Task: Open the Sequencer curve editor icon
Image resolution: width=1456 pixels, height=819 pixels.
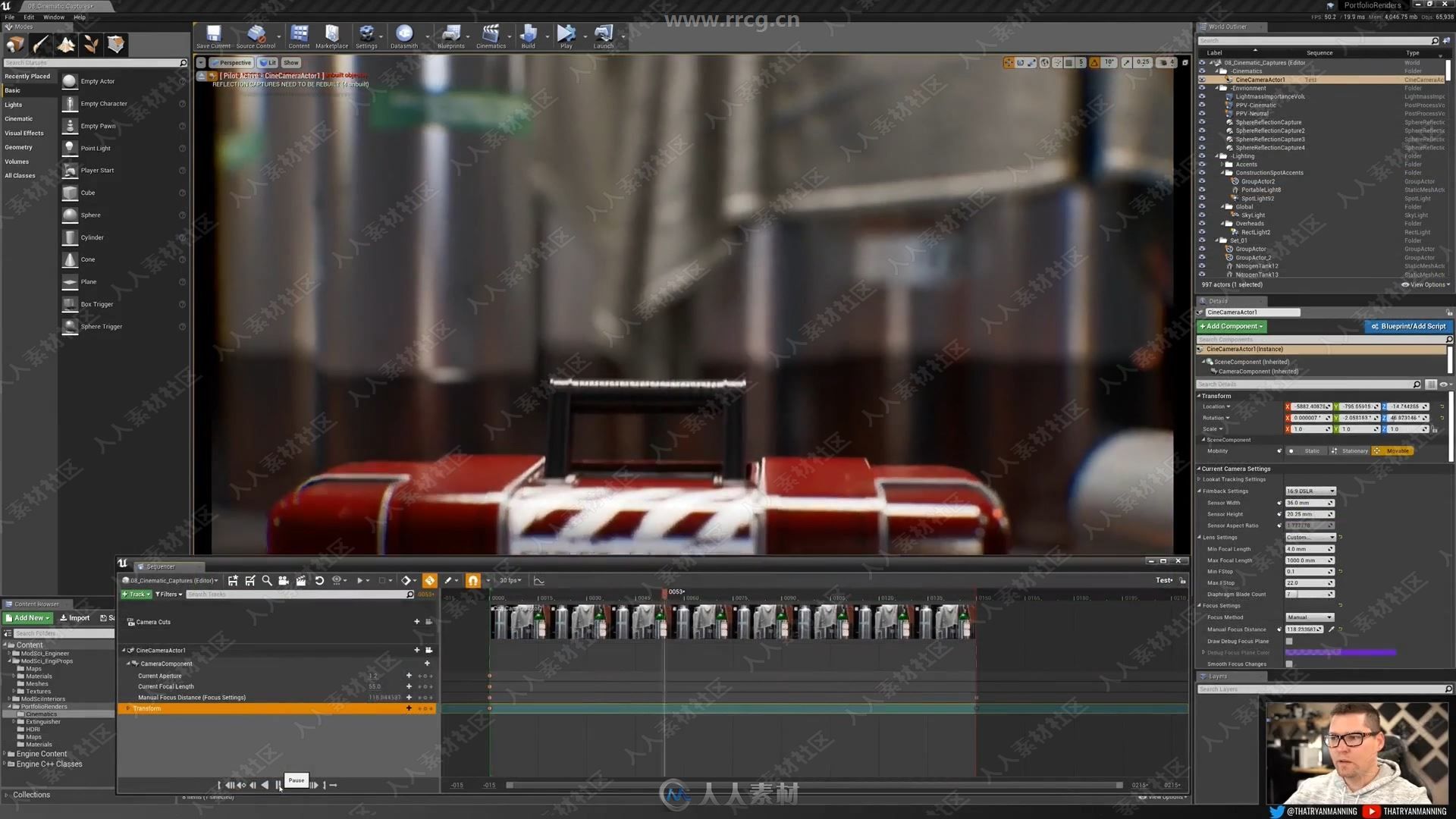Action: pyautogui.click(x=539, y=581)
